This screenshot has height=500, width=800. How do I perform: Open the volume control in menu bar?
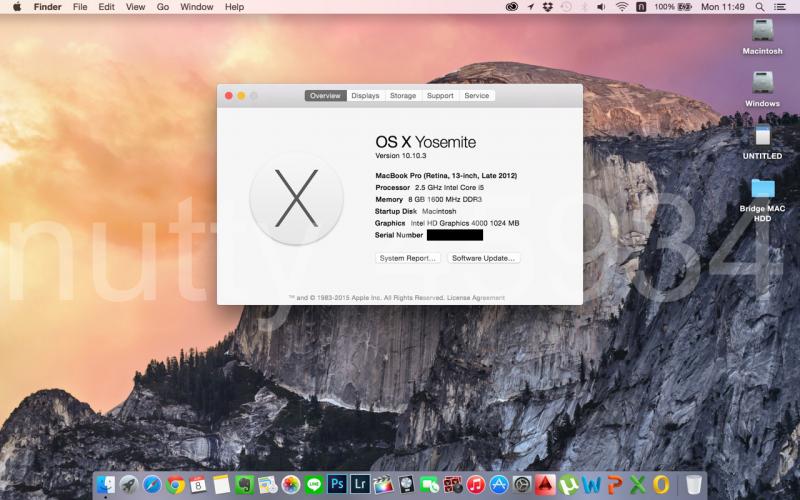601,7
